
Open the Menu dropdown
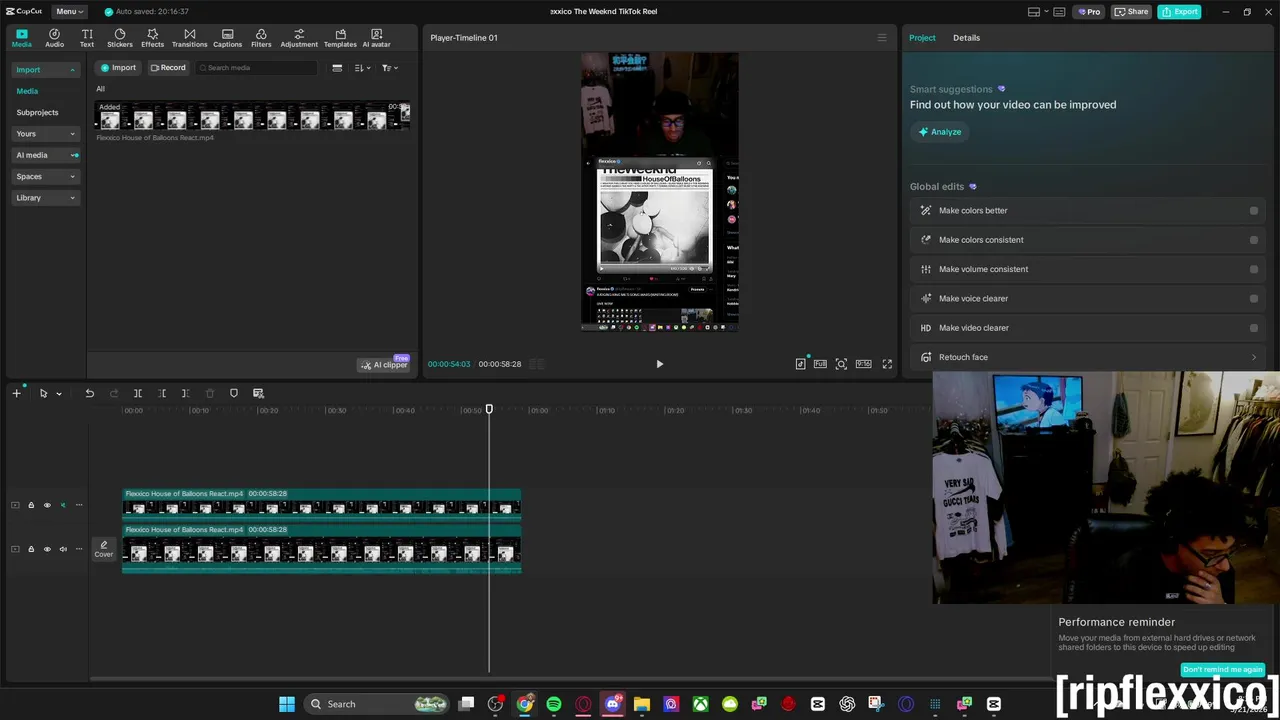(69, 12)
